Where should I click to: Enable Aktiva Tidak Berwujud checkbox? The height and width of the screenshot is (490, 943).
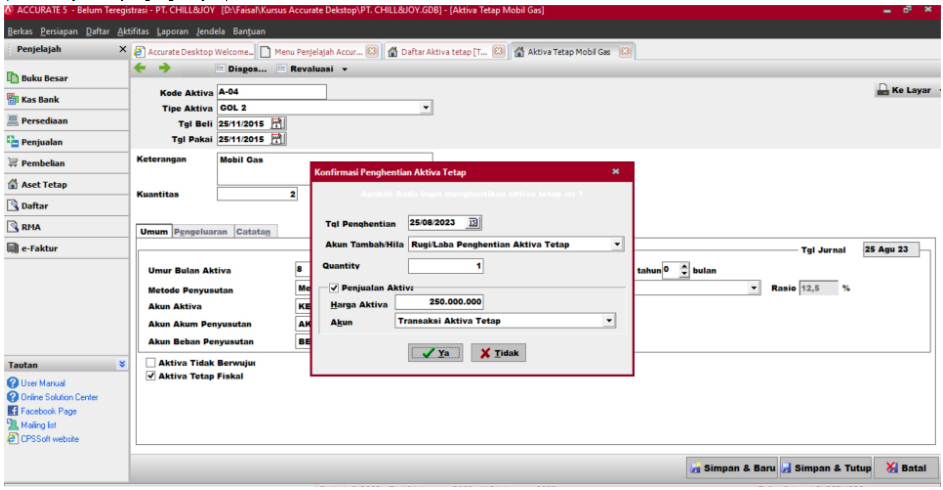[151, 362]
